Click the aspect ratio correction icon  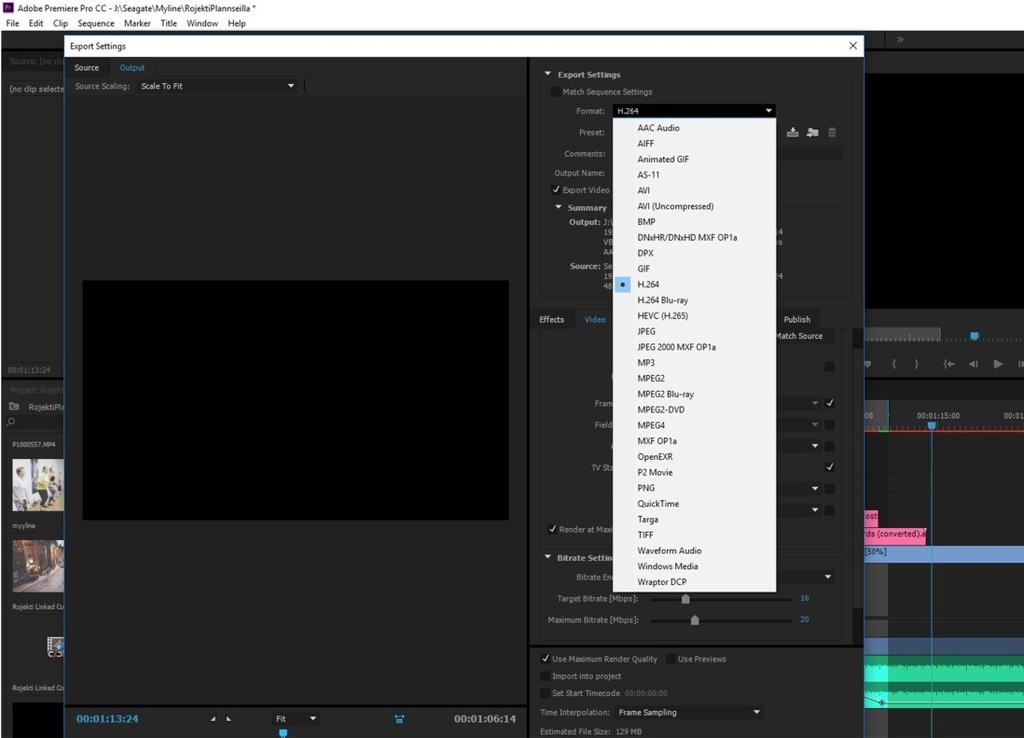[x=399, y=719]
